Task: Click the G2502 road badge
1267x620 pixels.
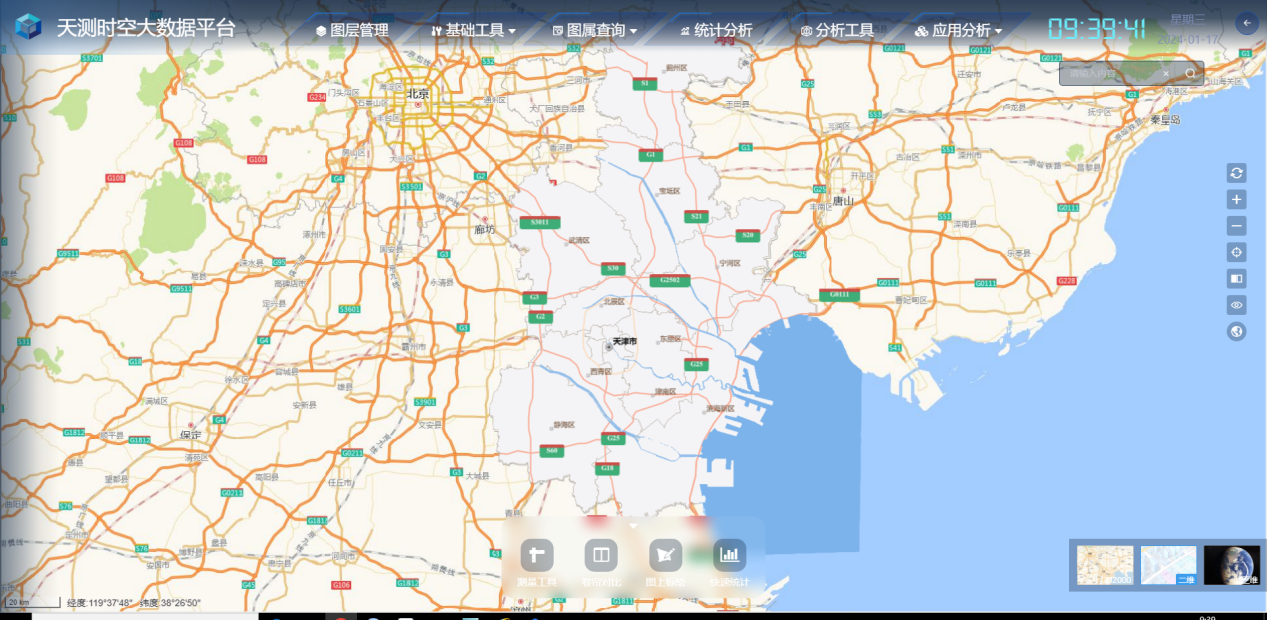Action: tap(670, 280)
